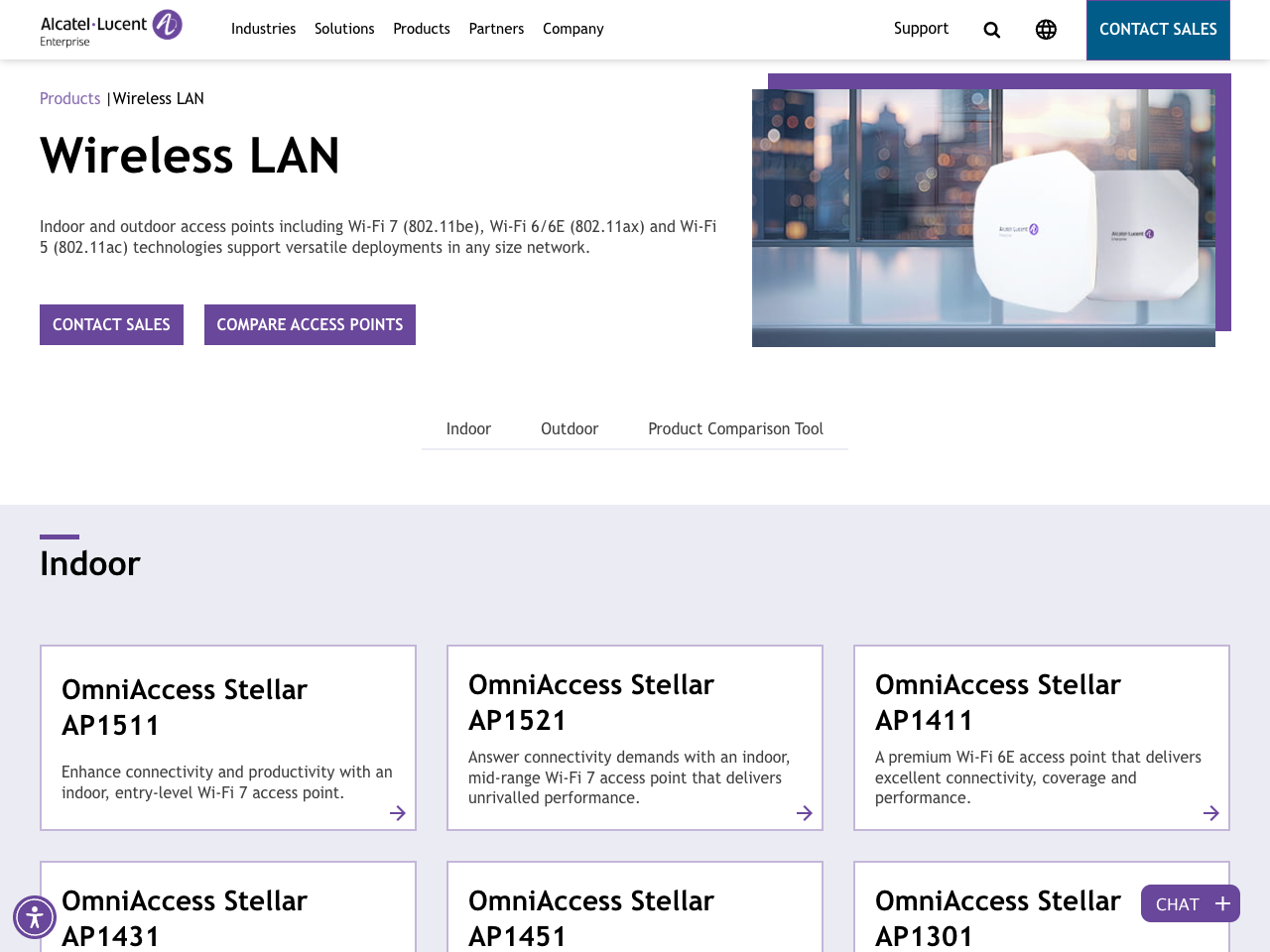Open the accessibility widget icon
Viewport: 1270px width, 952px height.
pyautogui.click(x=35, y=917)
